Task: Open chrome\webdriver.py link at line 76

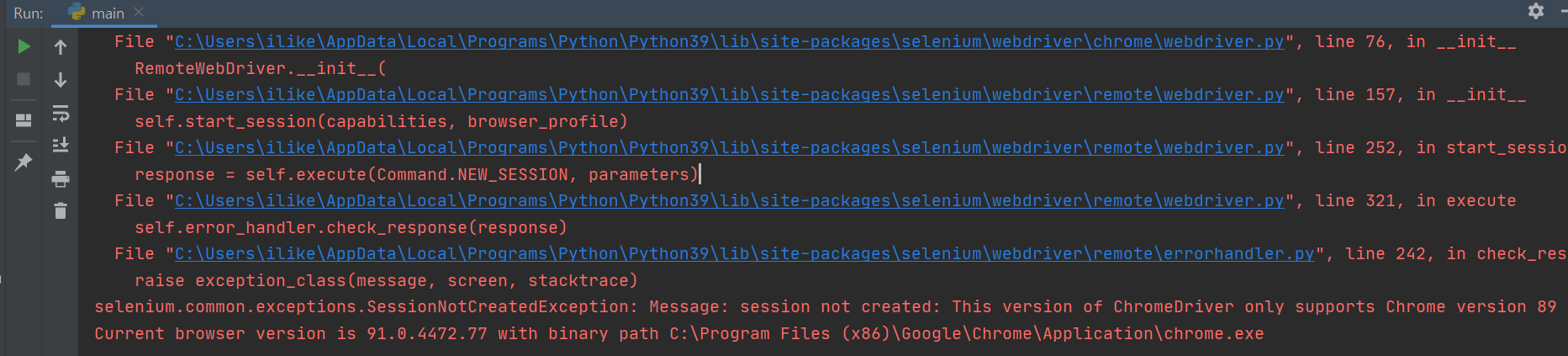Action: pyautogui.click(x=729, y=42)
